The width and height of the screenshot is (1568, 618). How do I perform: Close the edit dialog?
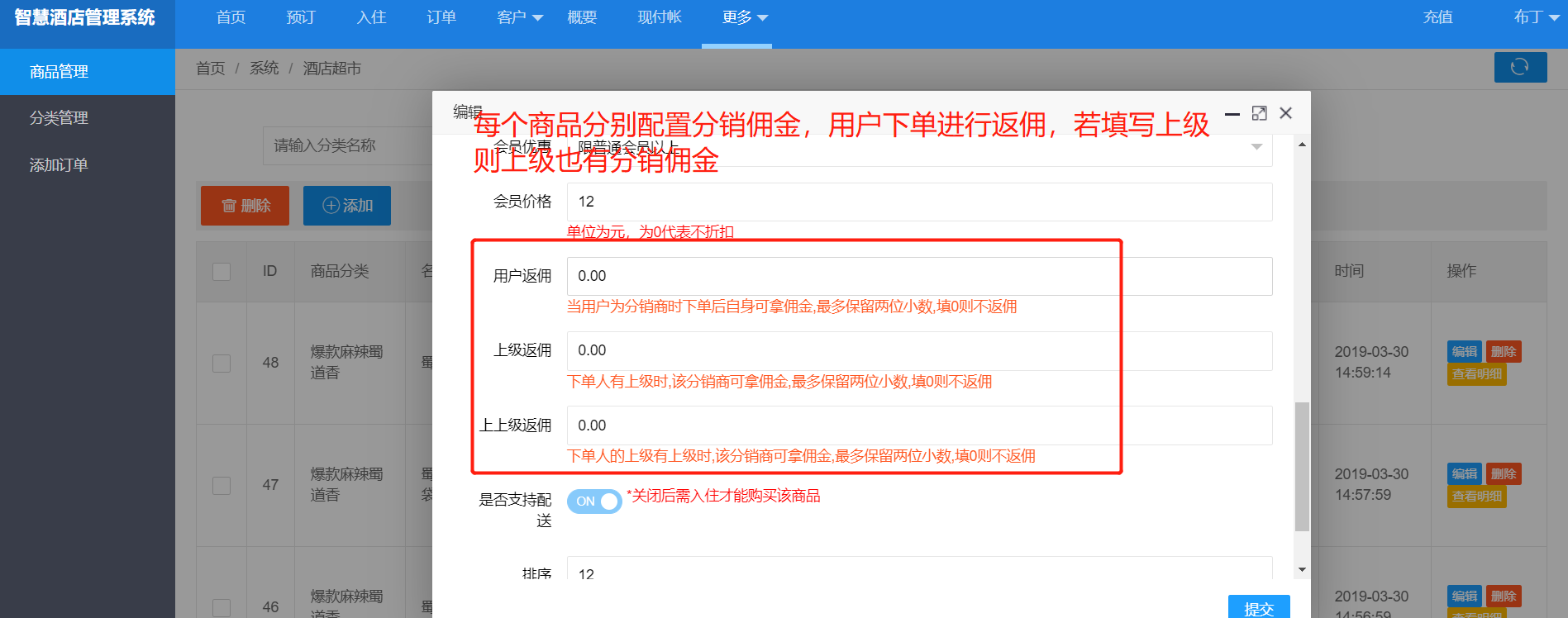coord(1285,113)
